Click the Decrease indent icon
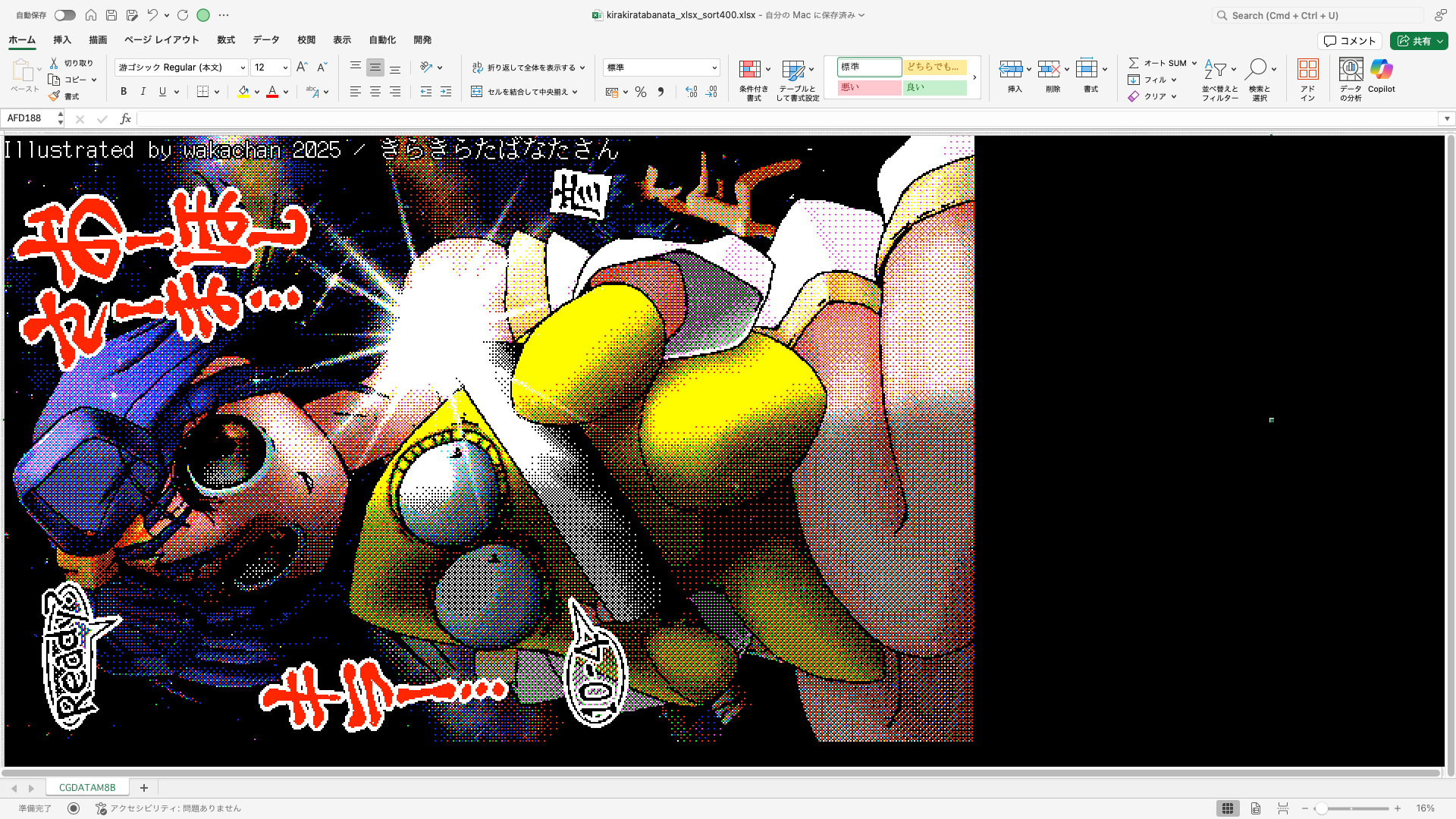The width and height of the screenshot is (1456, 819). 426,92
